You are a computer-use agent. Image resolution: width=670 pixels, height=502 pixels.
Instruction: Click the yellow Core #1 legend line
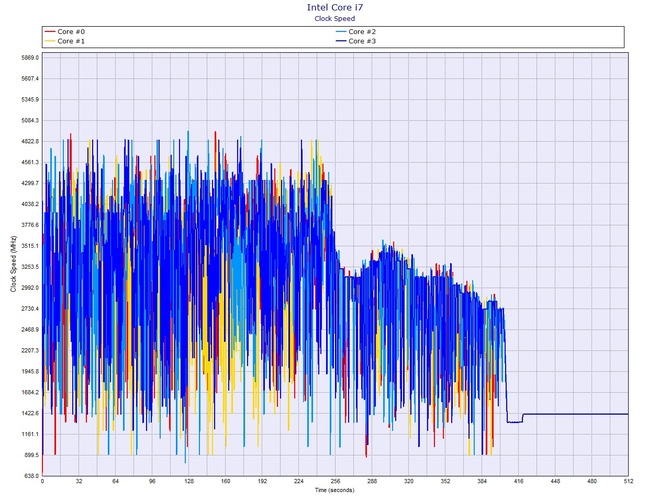point(50,41)
